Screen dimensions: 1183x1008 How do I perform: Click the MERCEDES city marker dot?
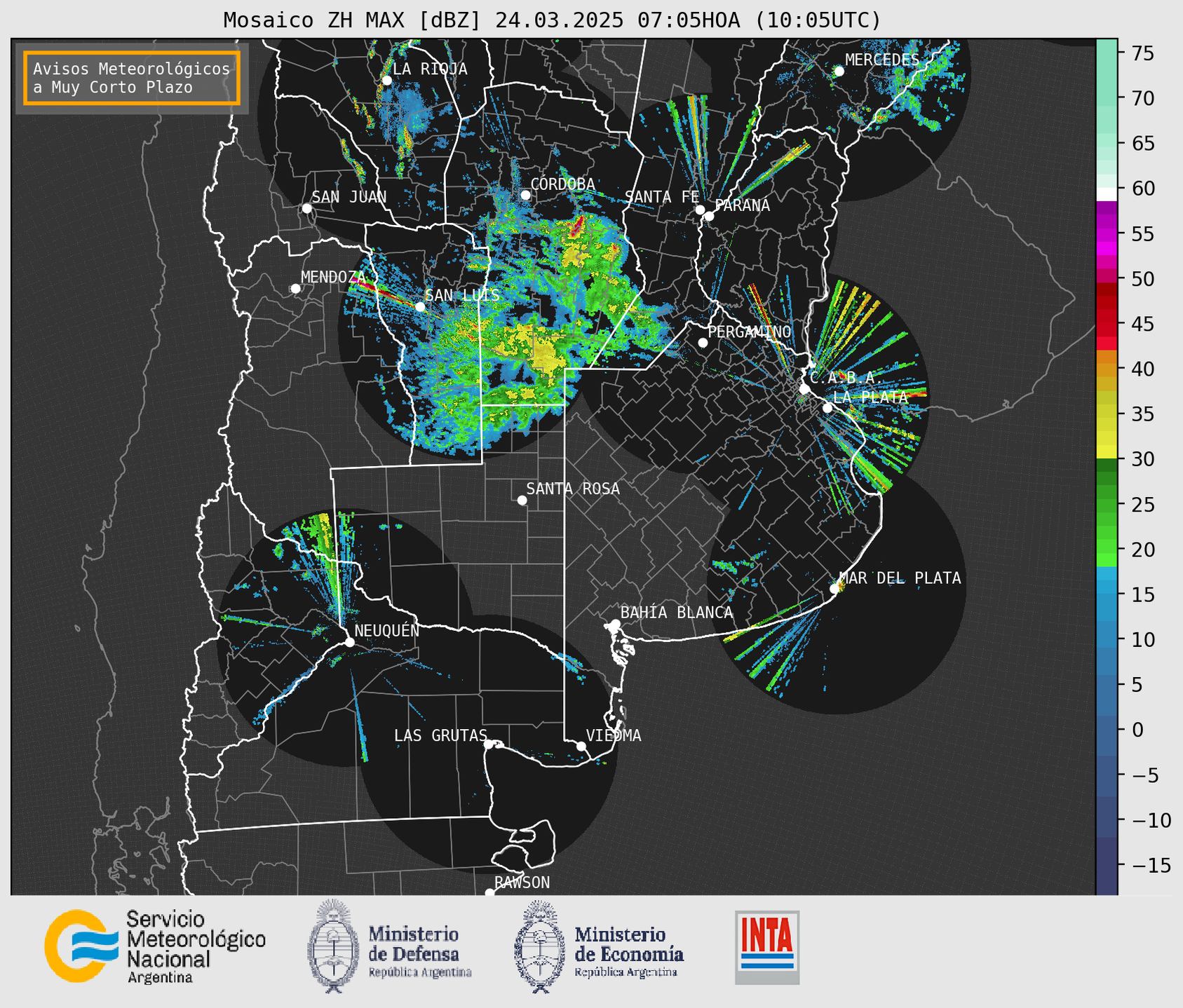[x=839, y=71]
